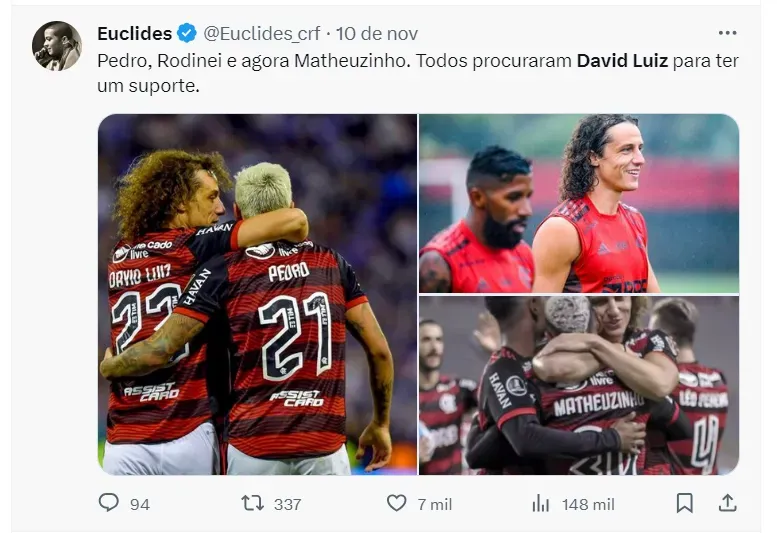Open the reply comment icon
The height and width of the screenshot is (533, 777).
109,503
